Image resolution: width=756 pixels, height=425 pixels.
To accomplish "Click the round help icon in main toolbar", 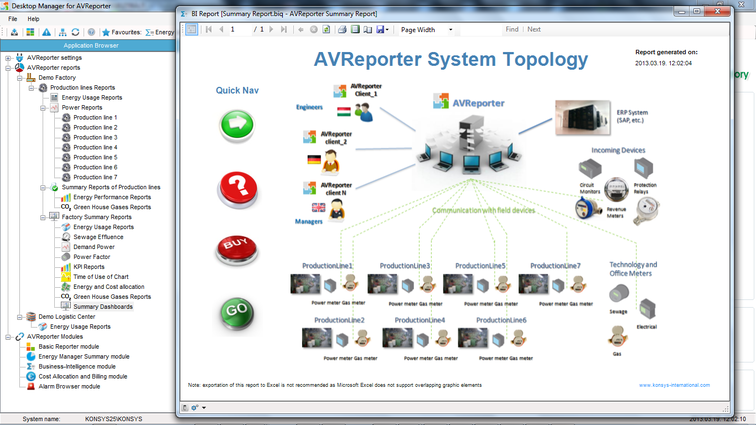I will point(91,32).
